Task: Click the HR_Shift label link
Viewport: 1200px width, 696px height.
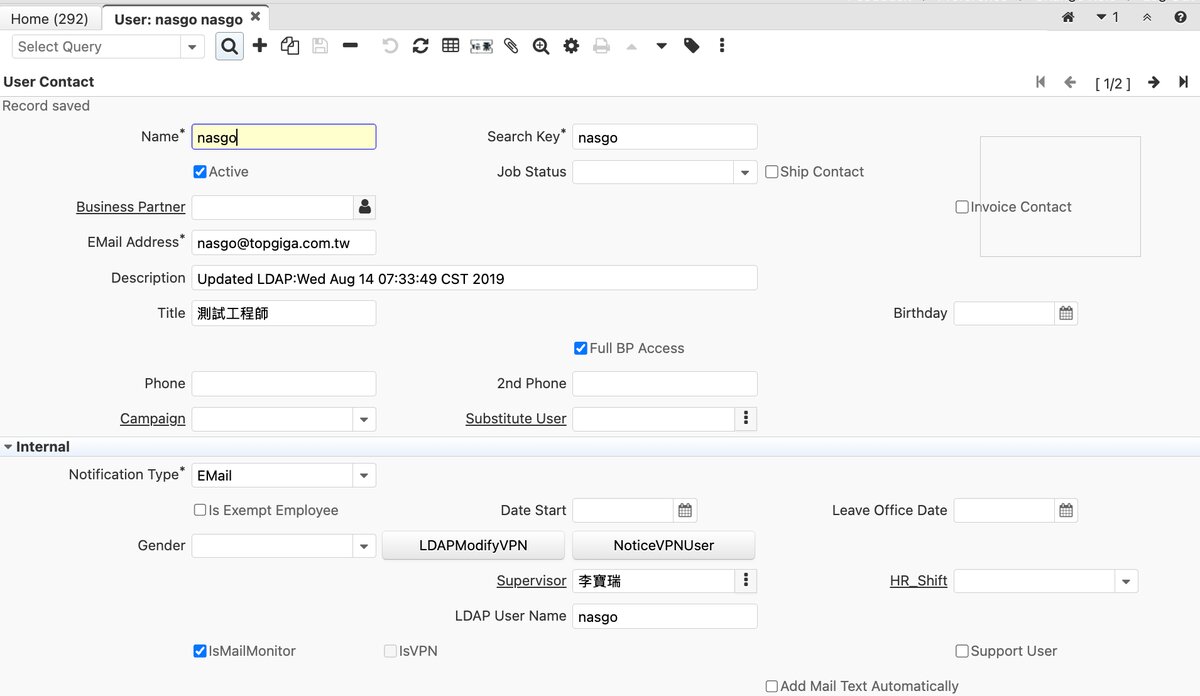Action: [919, 581]
